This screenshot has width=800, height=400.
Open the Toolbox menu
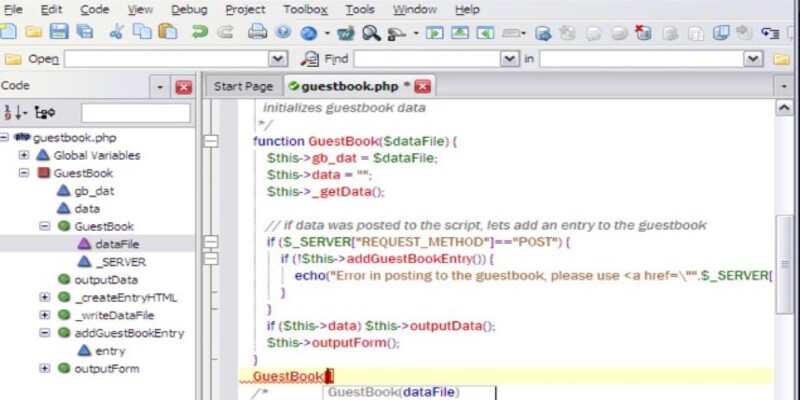(306, 9)
